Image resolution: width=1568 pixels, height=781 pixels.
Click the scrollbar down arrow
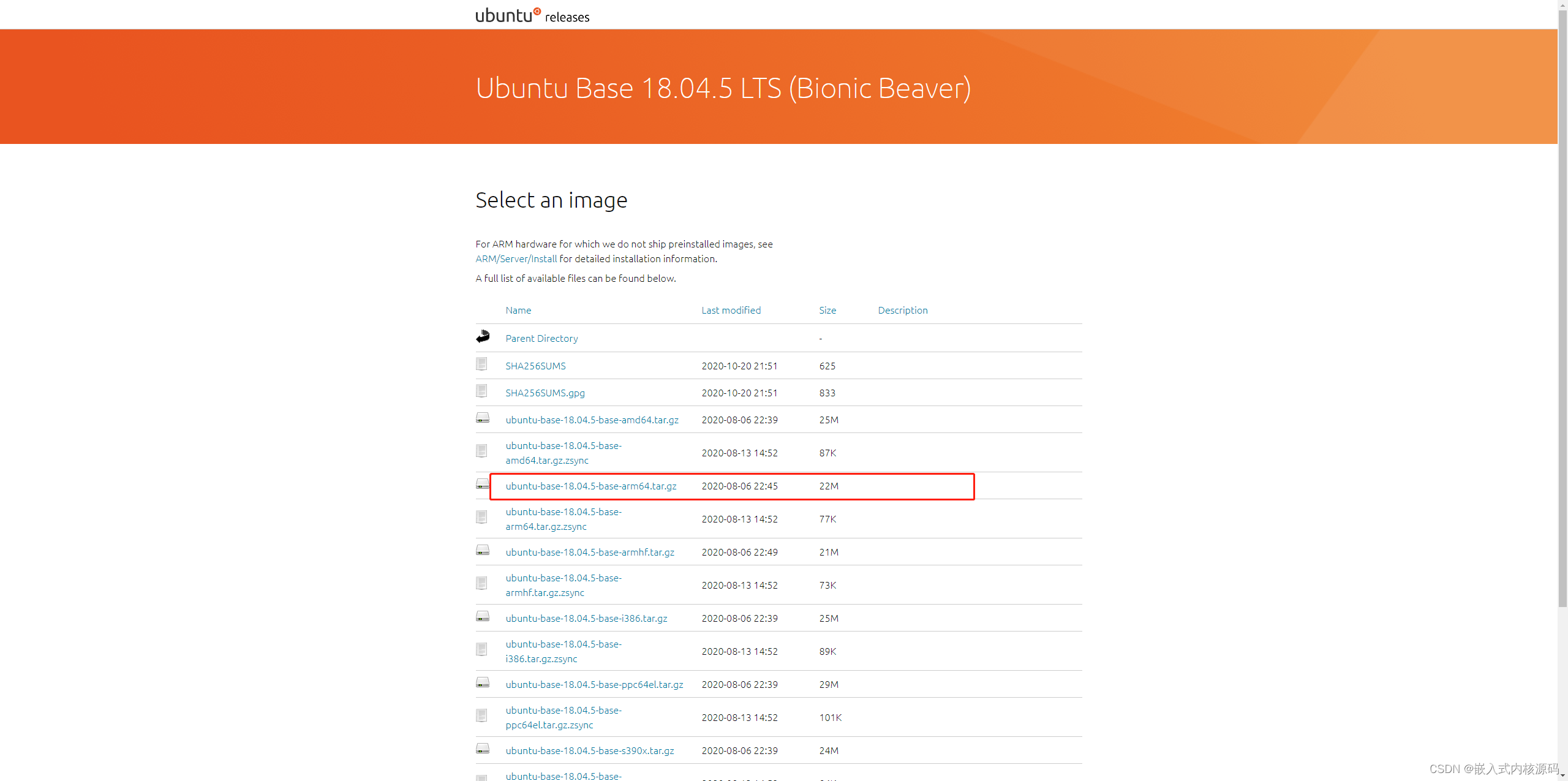1562,775
